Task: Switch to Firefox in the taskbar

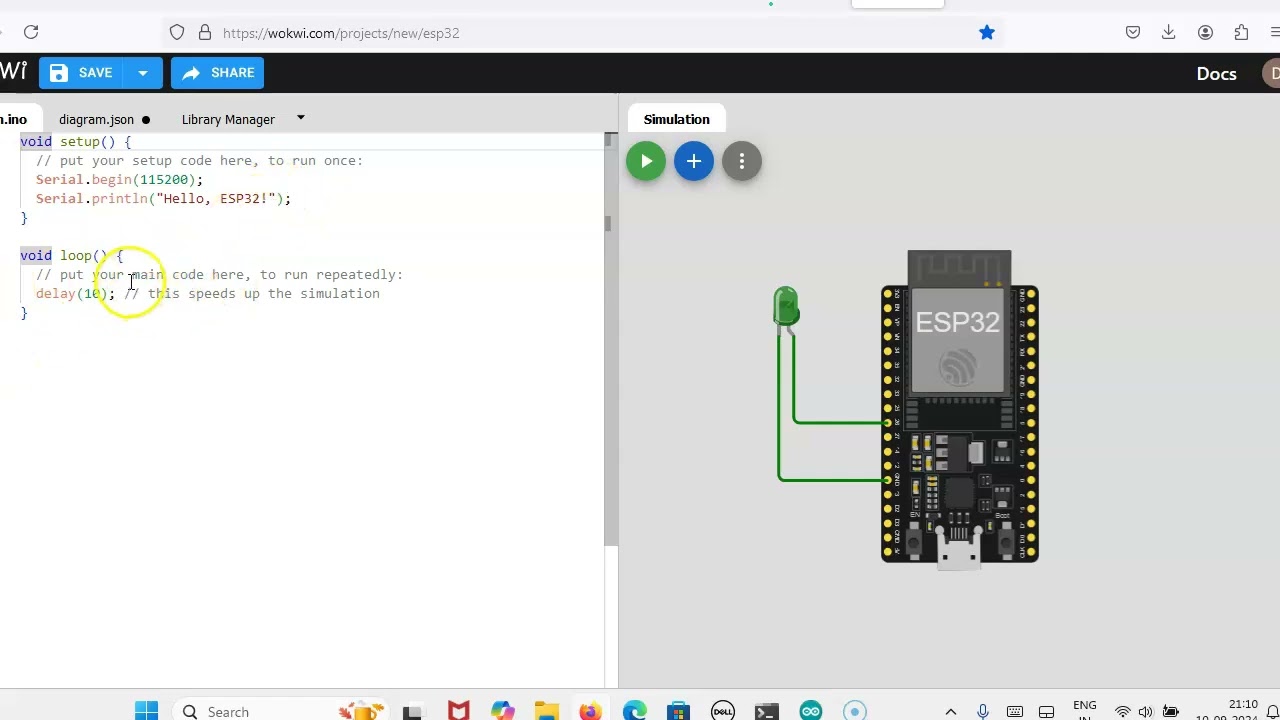Action: click(590, 711)
